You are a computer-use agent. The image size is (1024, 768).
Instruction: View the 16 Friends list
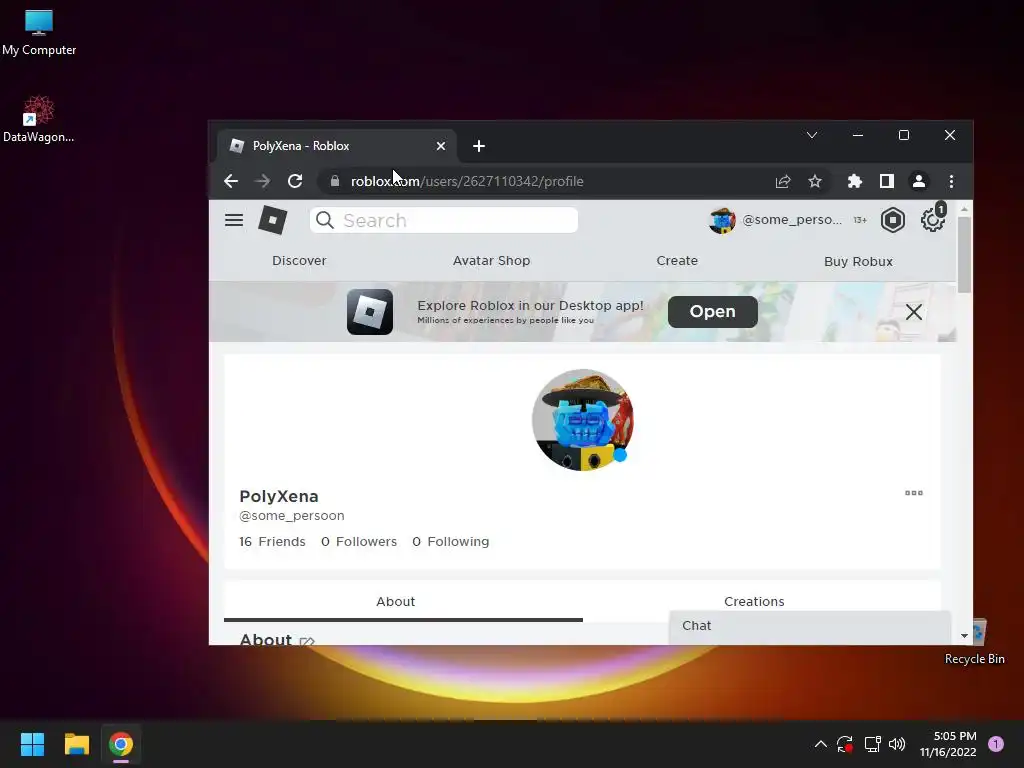272,541
